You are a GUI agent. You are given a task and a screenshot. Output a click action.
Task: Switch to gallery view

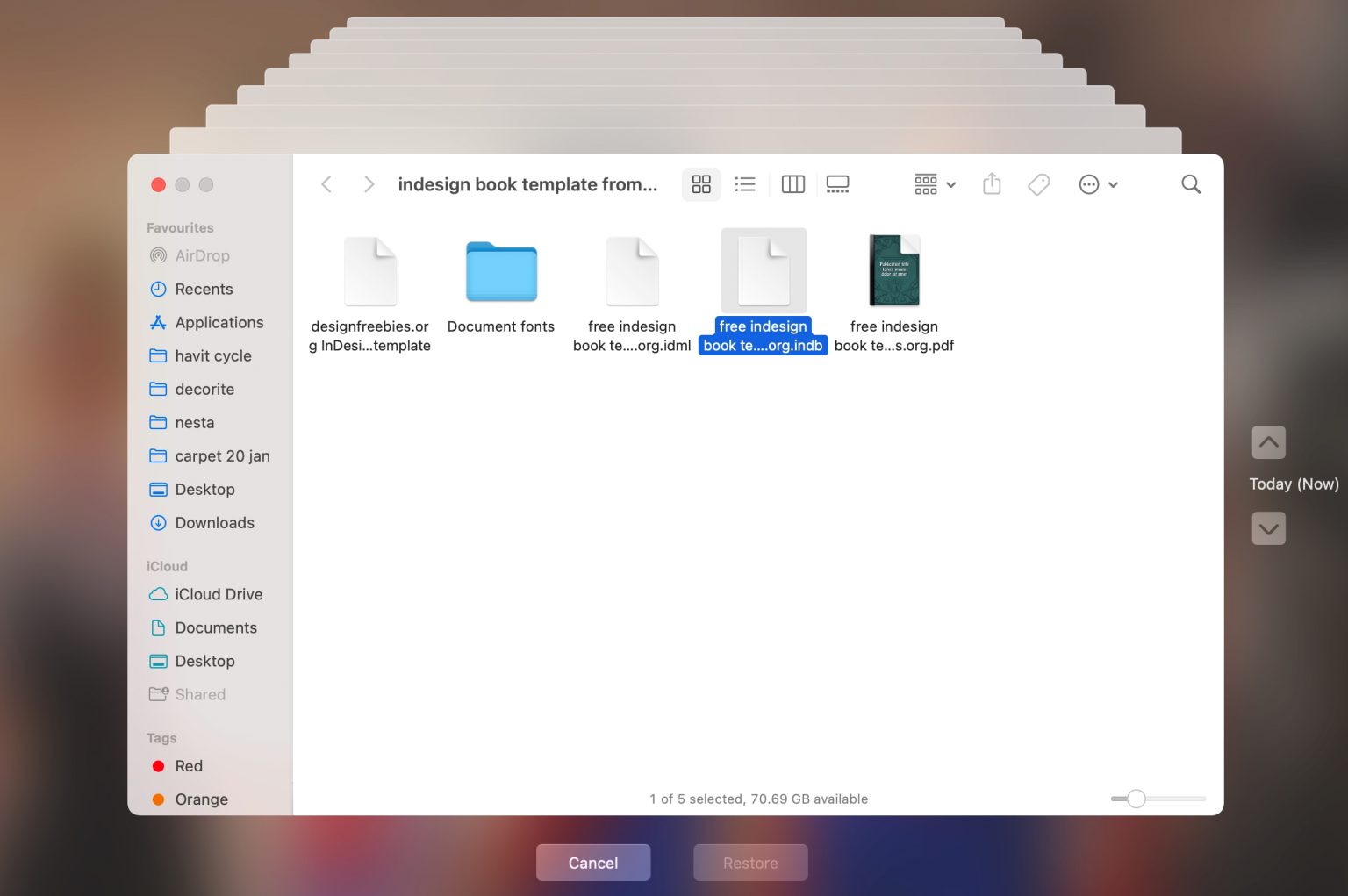837,184
